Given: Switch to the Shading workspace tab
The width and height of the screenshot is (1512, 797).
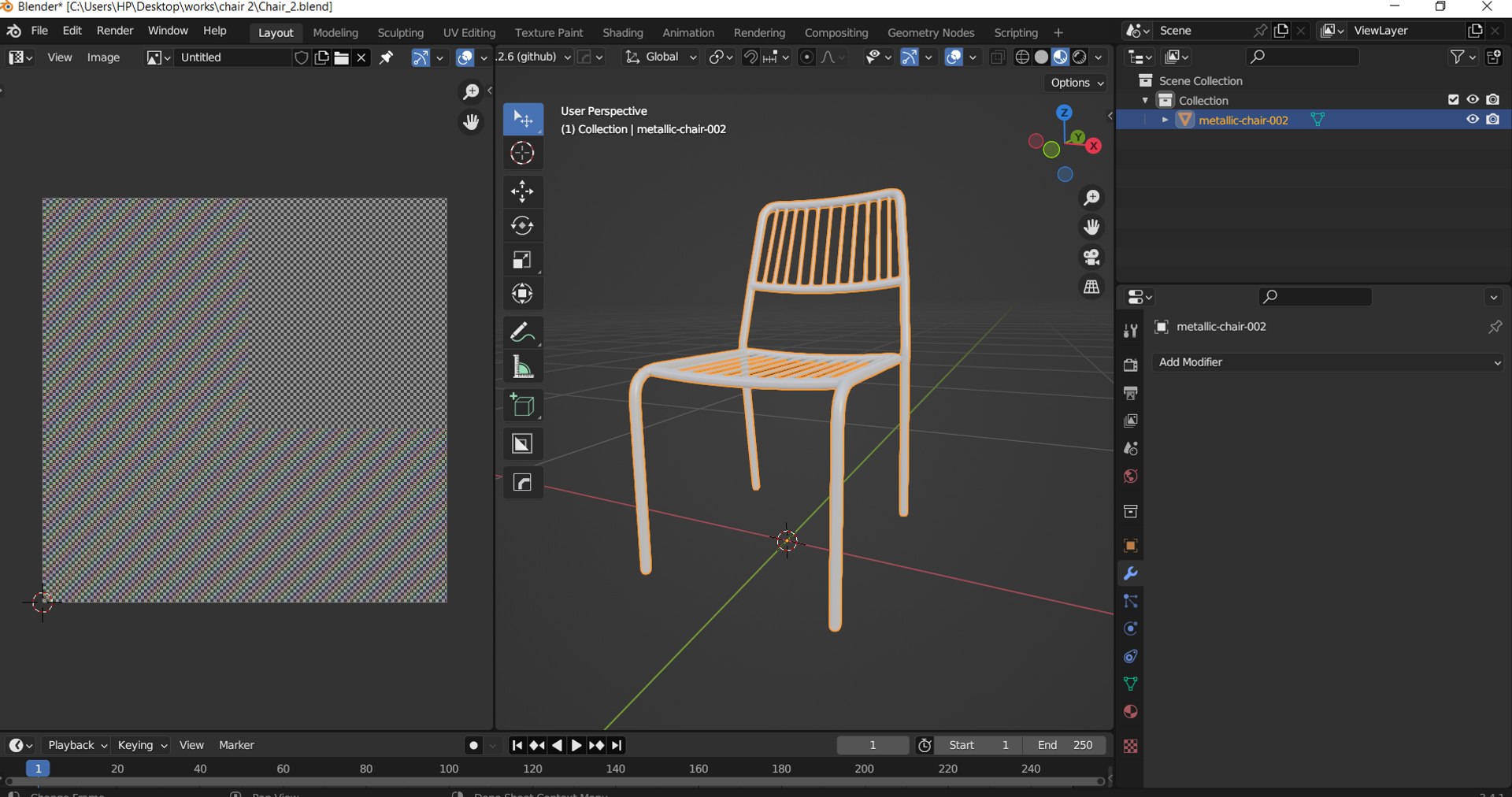Looking at the screenshot, I should 623,32.
